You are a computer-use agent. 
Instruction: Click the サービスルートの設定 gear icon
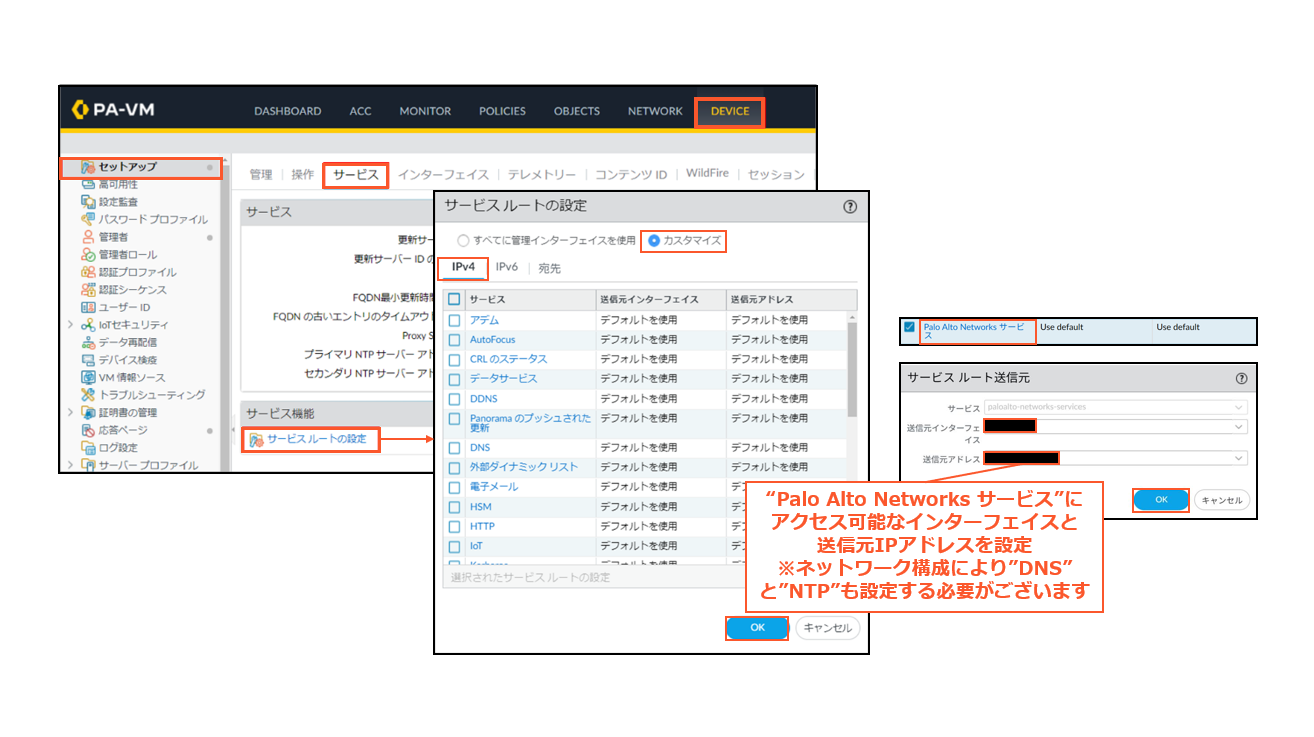(x=256, y=439)
